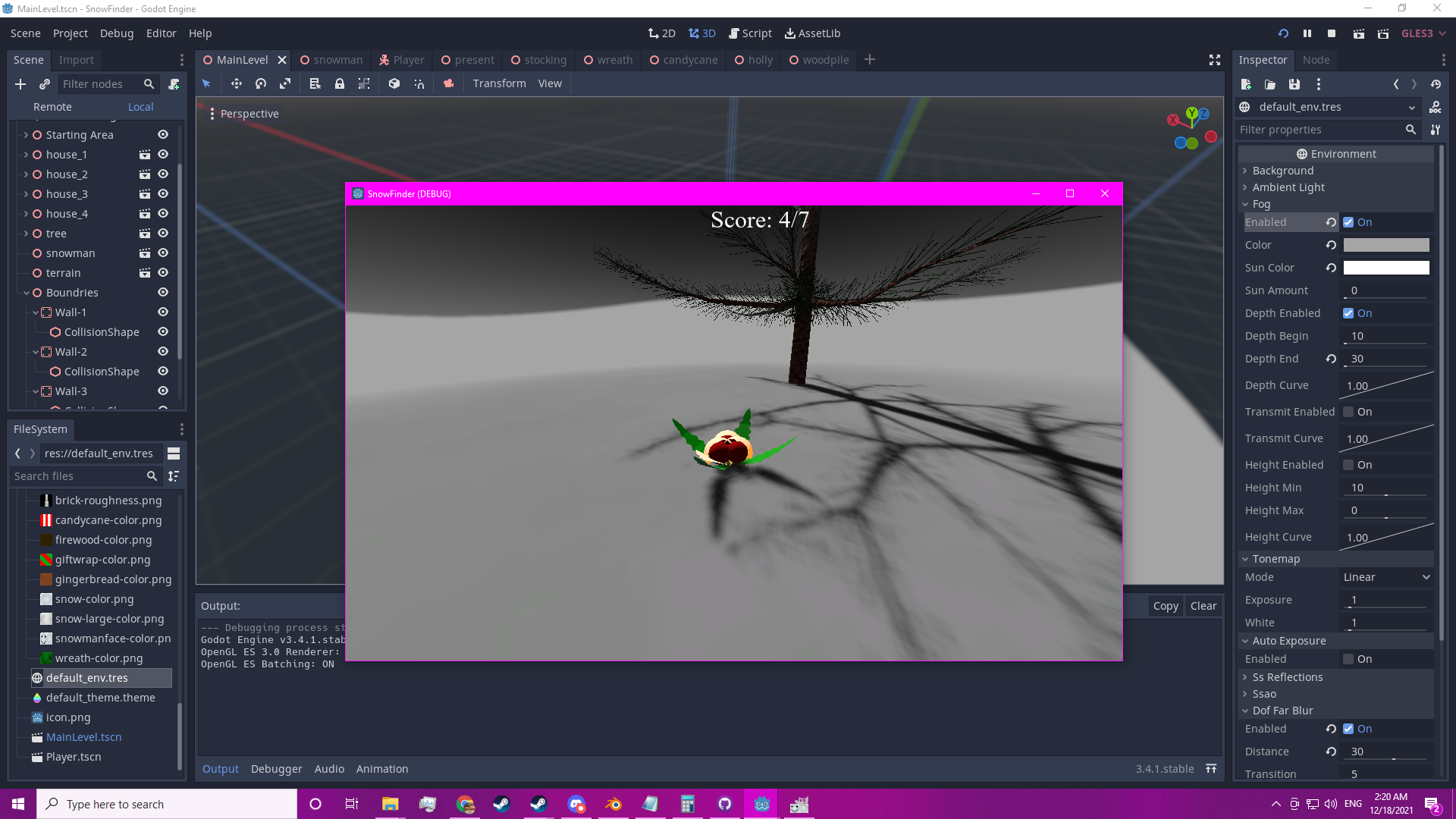This screenshot has width=1456, height=819.
Task: Hide the snowman node
Action: (162, 253)
